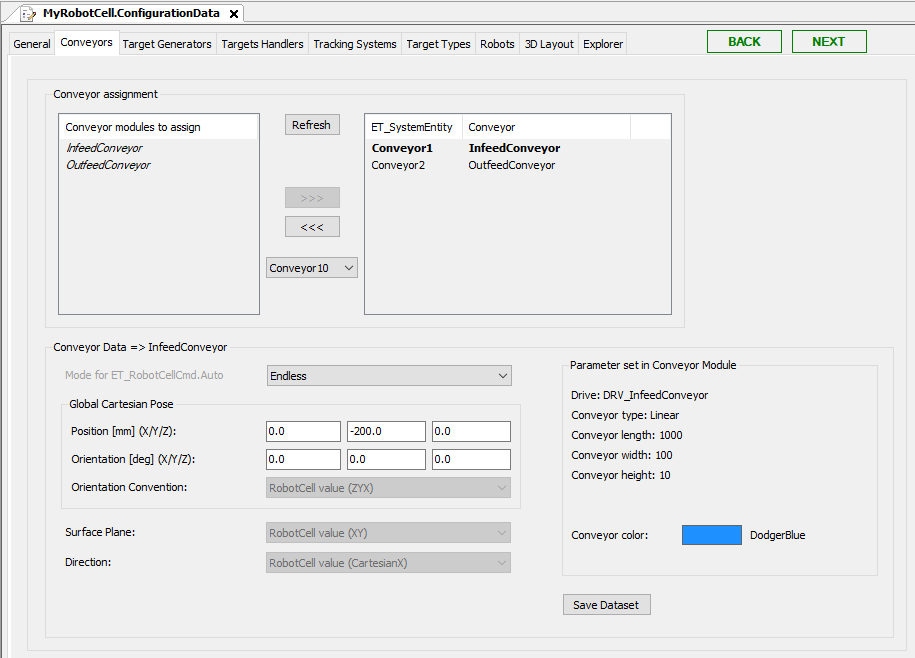Click the document icon beside MyRobotCell.ConfigurationData
915x658 pixels.
point(27,14)
